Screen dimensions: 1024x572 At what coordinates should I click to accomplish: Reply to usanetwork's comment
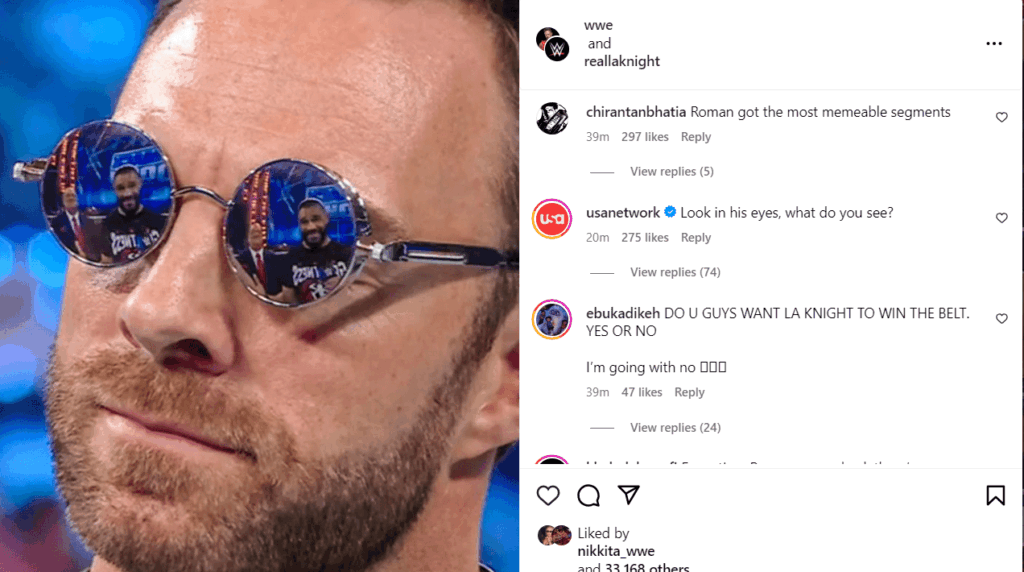pos(696,238)
